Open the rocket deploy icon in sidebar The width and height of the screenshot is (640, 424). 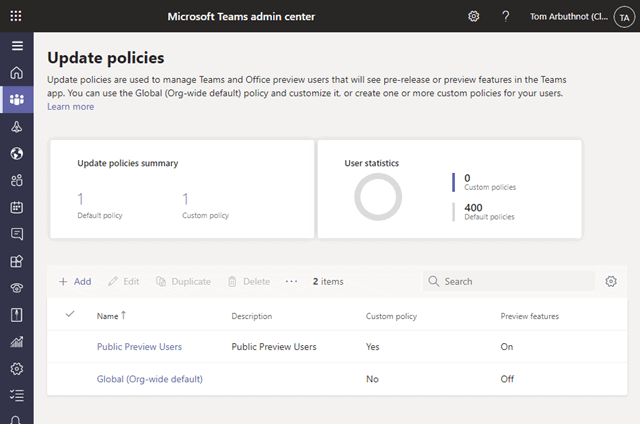coord(17,127)
